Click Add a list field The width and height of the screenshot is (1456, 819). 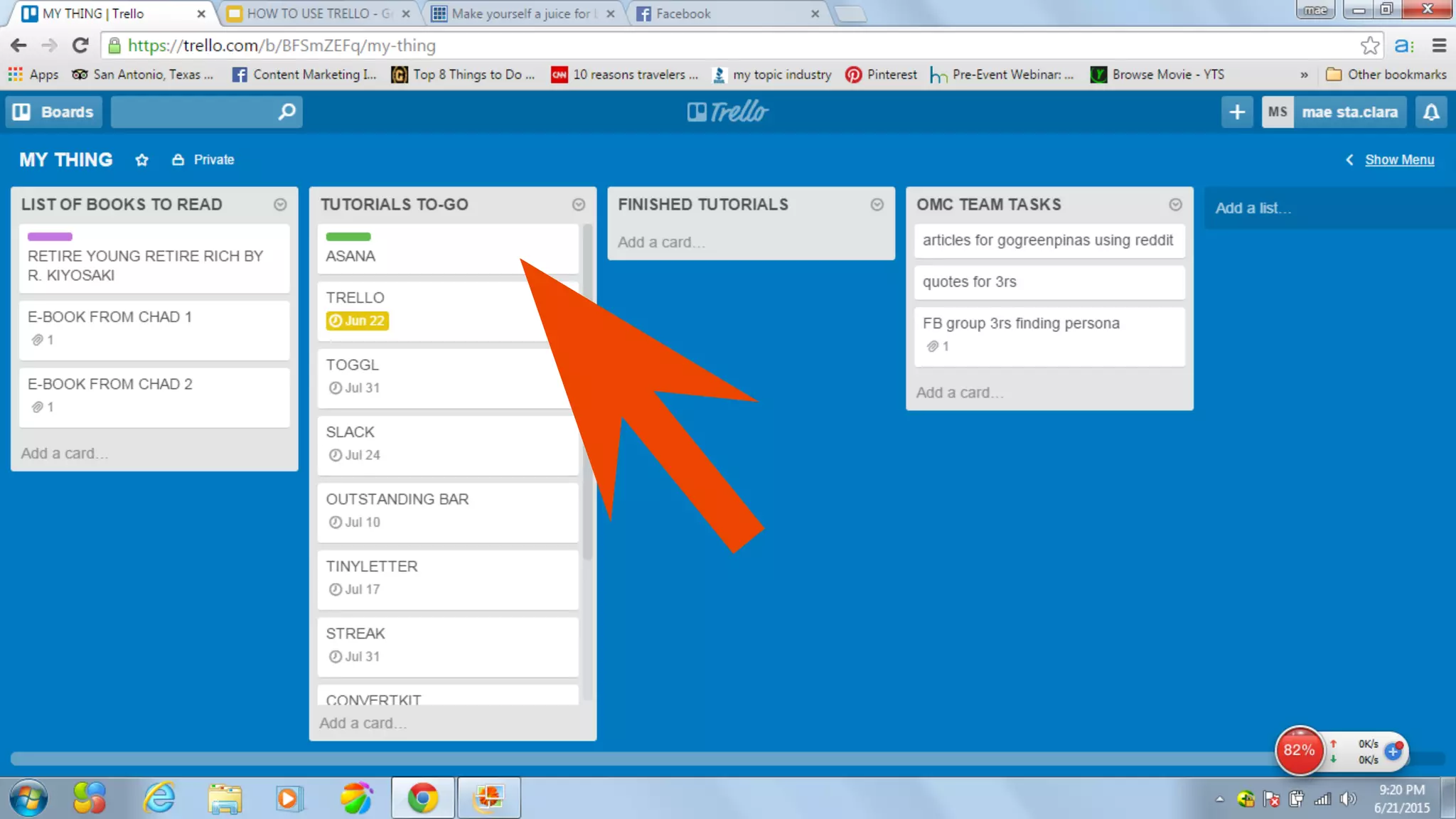pyautogui.click(x=1253, y=208)
